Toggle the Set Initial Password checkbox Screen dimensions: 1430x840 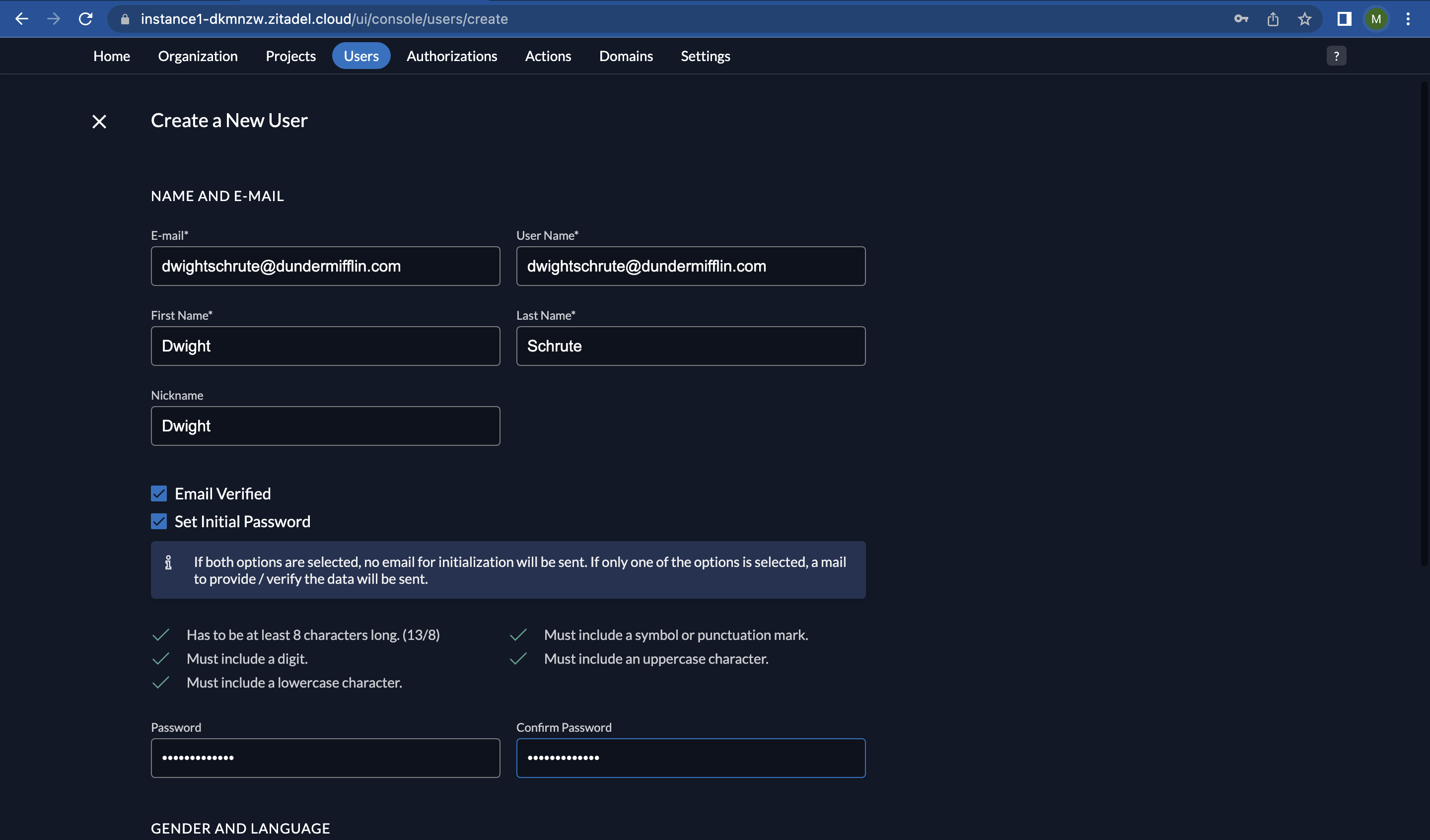pyautogui.click(x=159, y=521)
